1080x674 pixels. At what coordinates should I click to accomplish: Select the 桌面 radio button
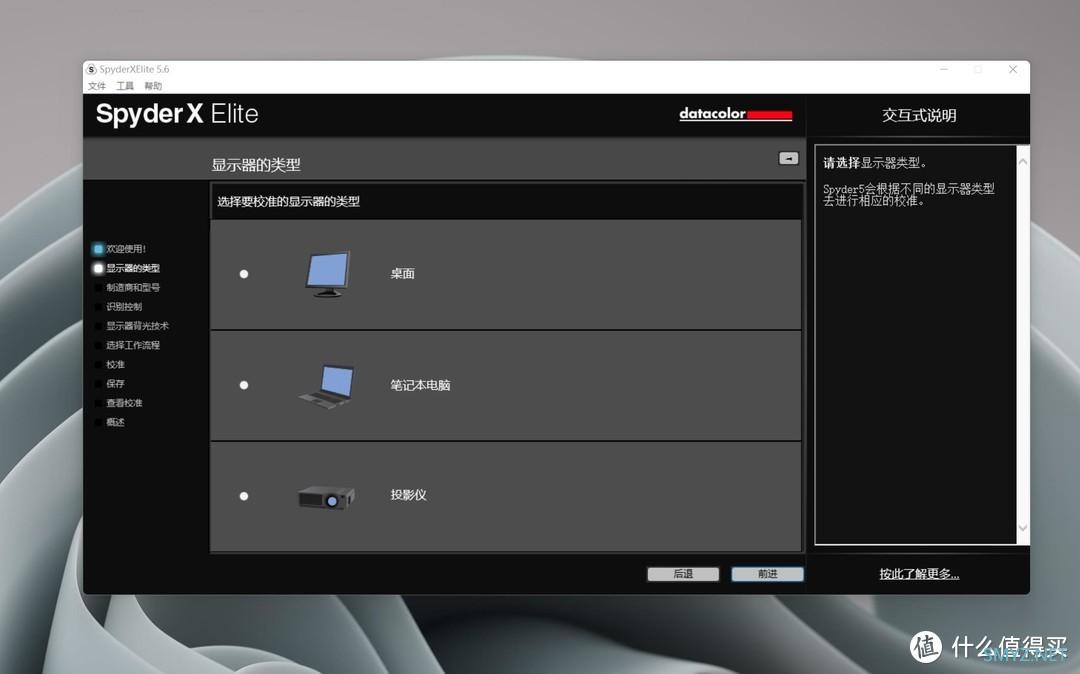pyautogui.click(x=244, y=274)
